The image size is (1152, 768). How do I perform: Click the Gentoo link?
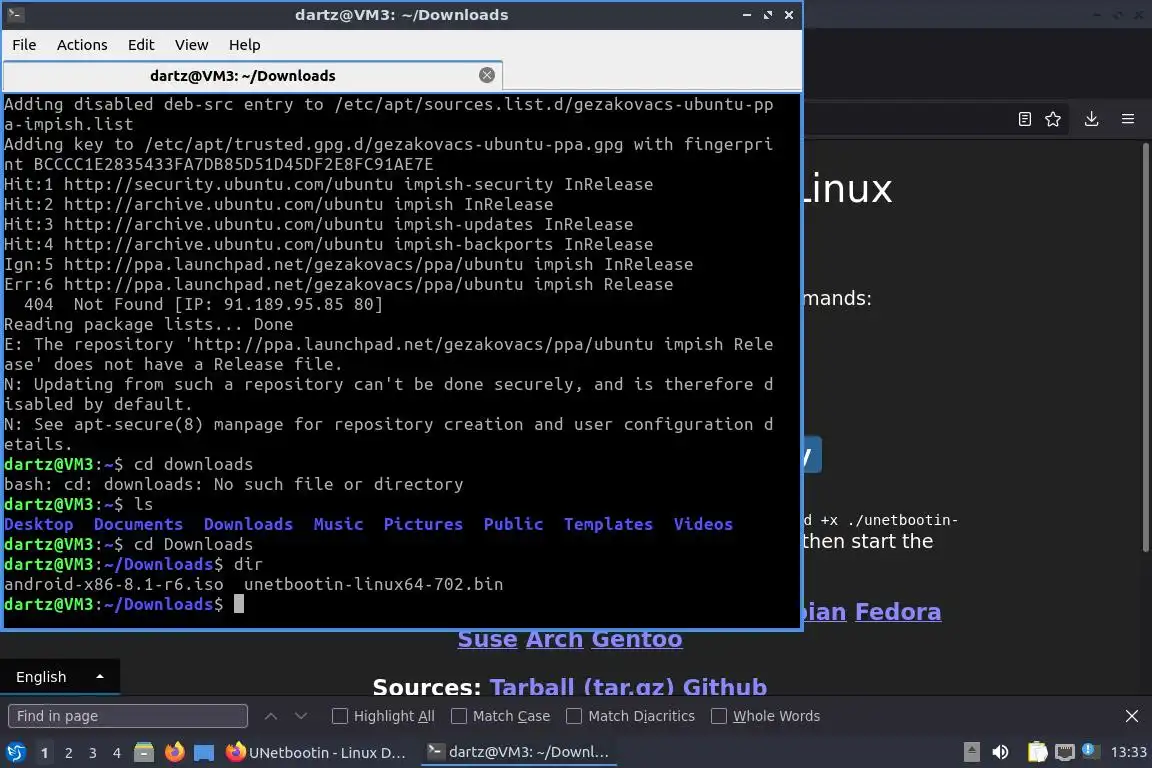point(637,639)
